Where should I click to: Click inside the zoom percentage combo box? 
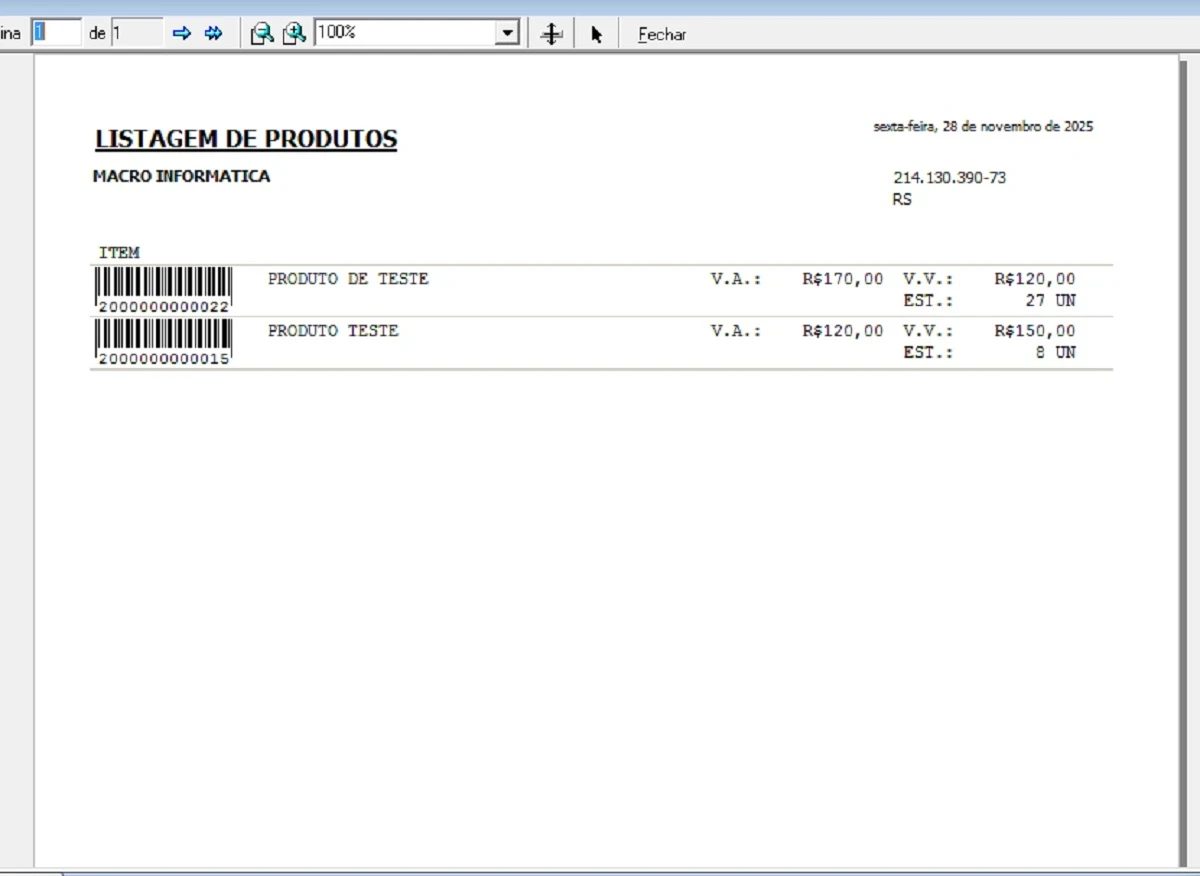(x=405, y=33)
